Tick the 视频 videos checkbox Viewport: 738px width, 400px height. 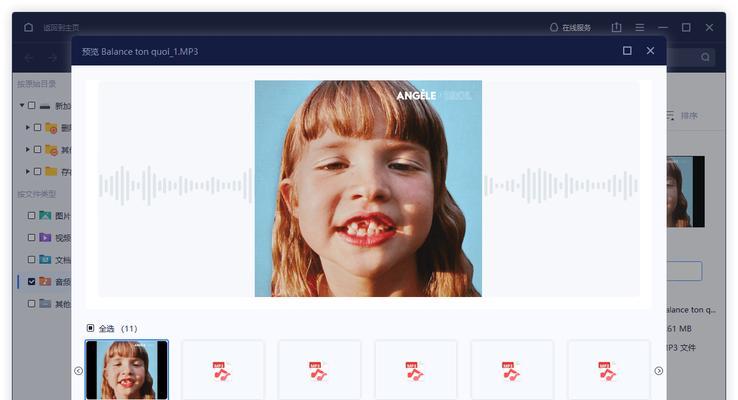(32, 237)
